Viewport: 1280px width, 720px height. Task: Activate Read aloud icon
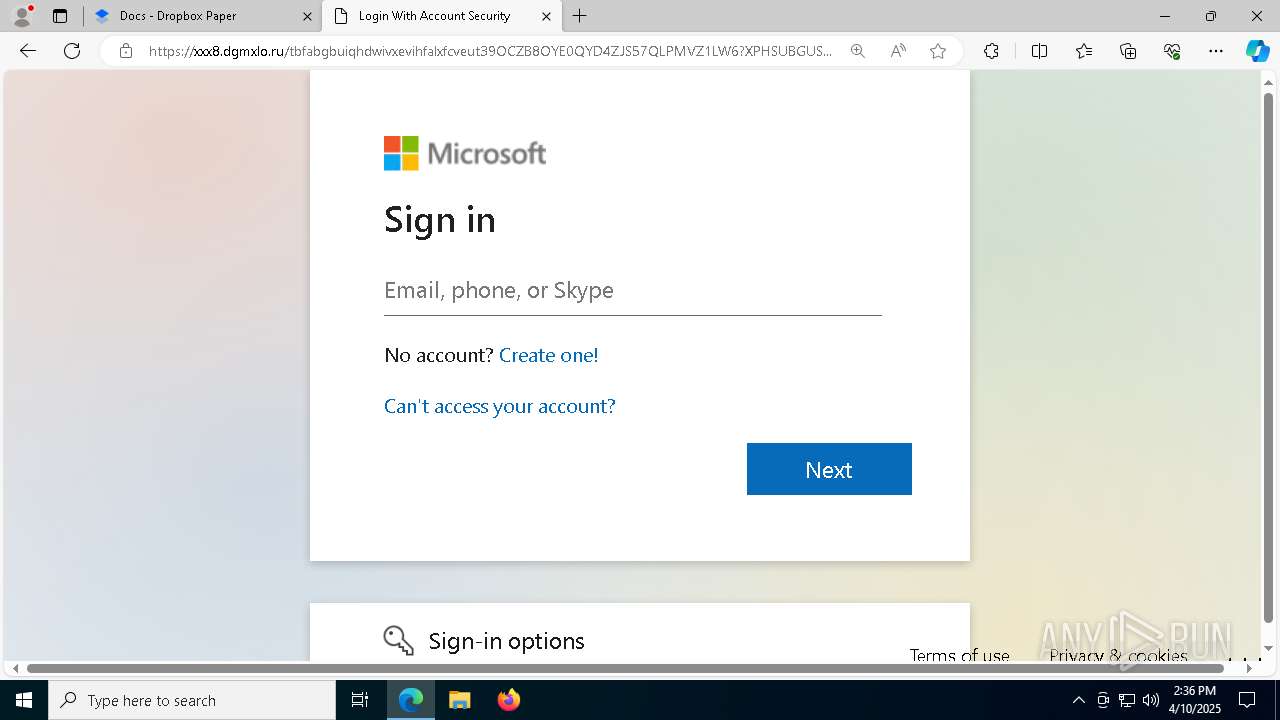(x=898, y=51)
